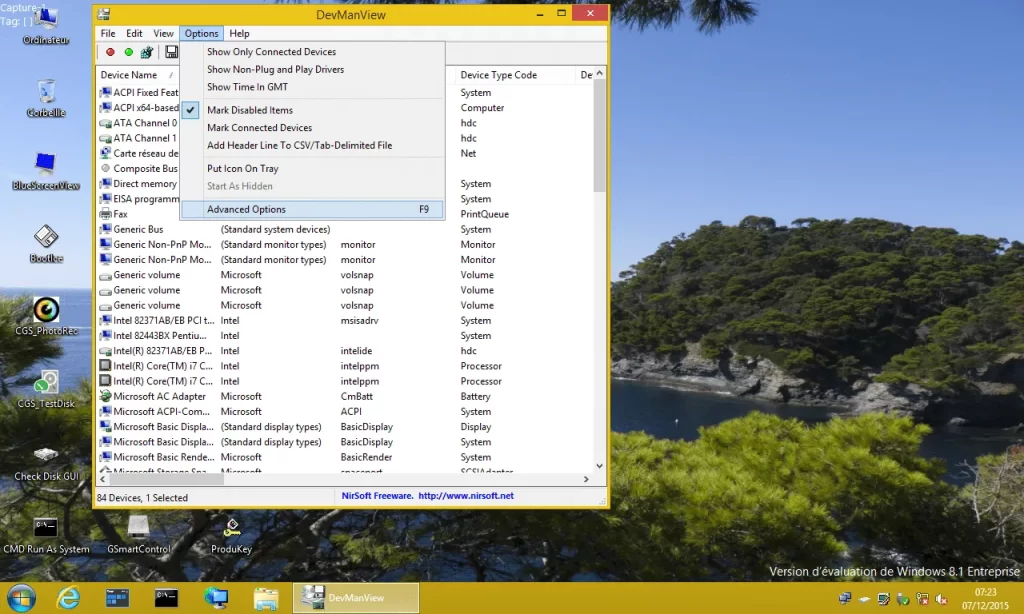The image size is (1024, 614).
Task: Click the horizontal scrollbar thumb
Action: [x=166, y=479]
